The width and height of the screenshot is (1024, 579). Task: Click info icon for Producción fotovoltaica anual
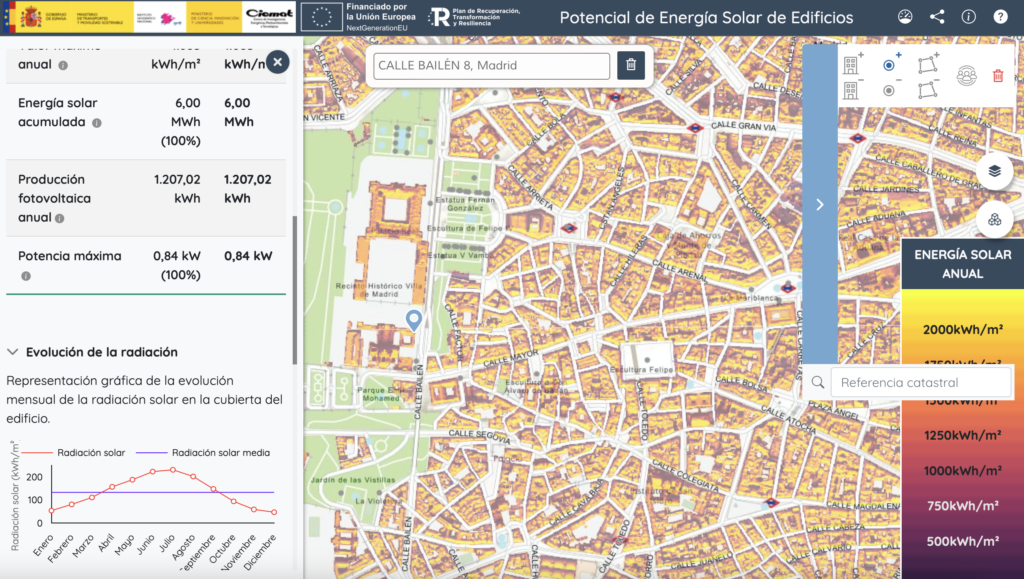(x=59, y=219)
